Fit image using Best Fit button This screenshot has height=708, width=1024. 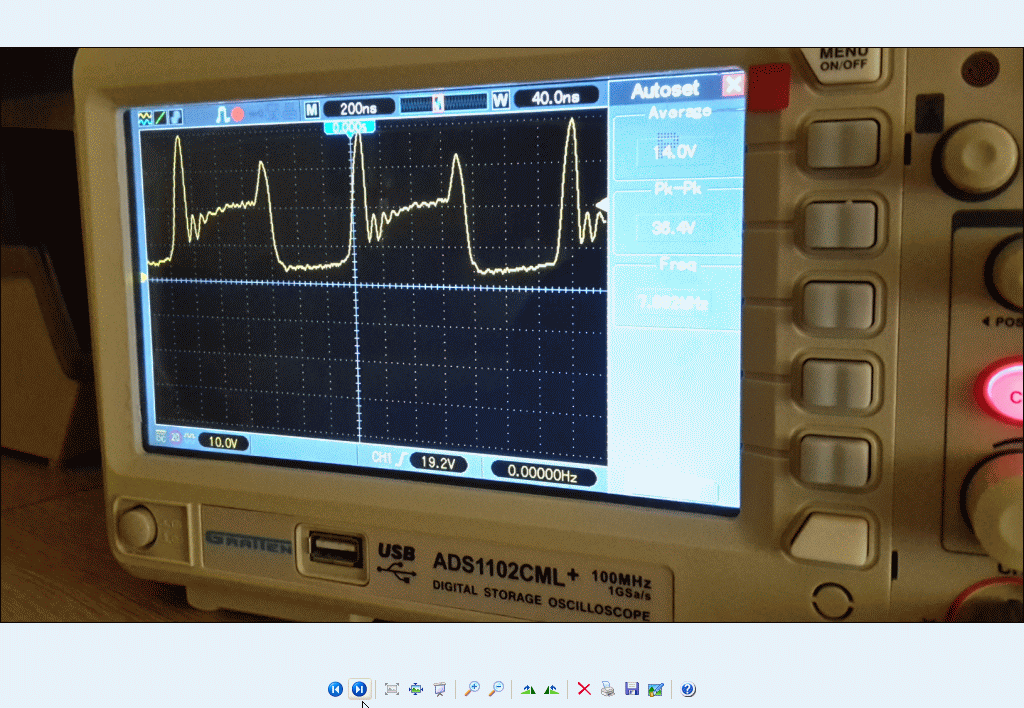392,689
